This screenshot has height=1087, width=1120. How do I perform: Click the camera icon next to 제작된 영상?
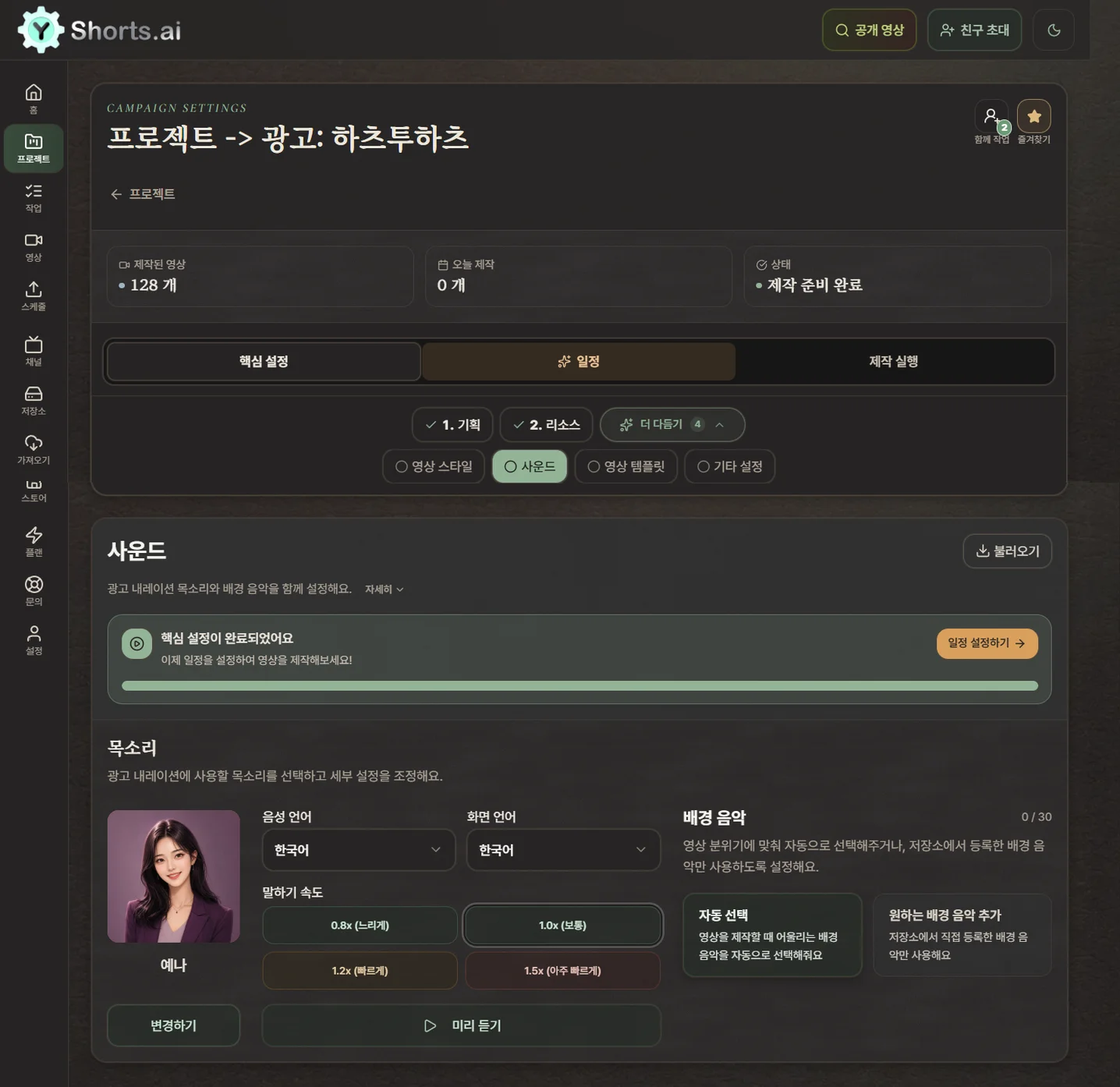[124, 265]
